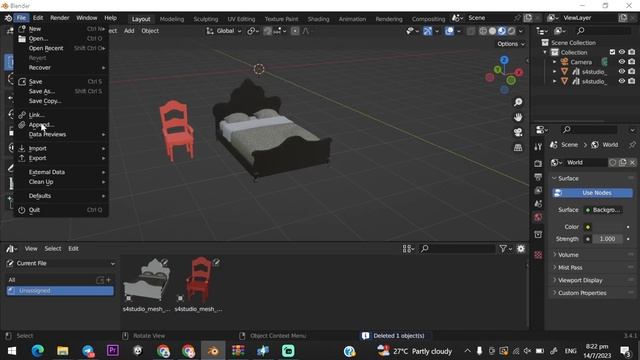Open the asset filter dropdown
Viewport: 640px width, 360px height.
[505, 249]
